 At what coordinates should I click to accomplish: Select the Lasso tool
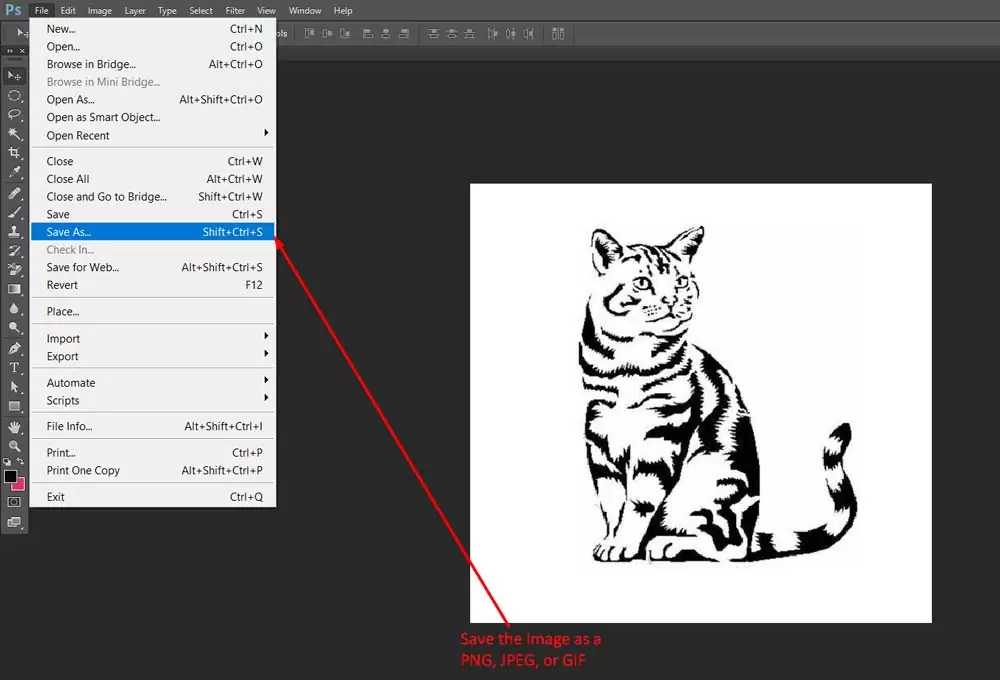pyautogui.click(x=14, y=115)
